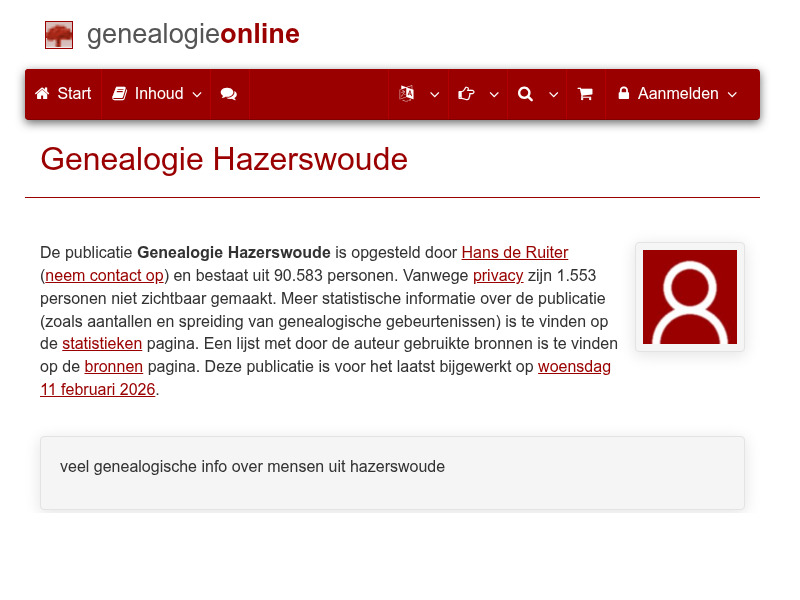Viewport: 800px width, 600px height.
Task: Click the book icon next to Inhoud
Action: (122, 94)
